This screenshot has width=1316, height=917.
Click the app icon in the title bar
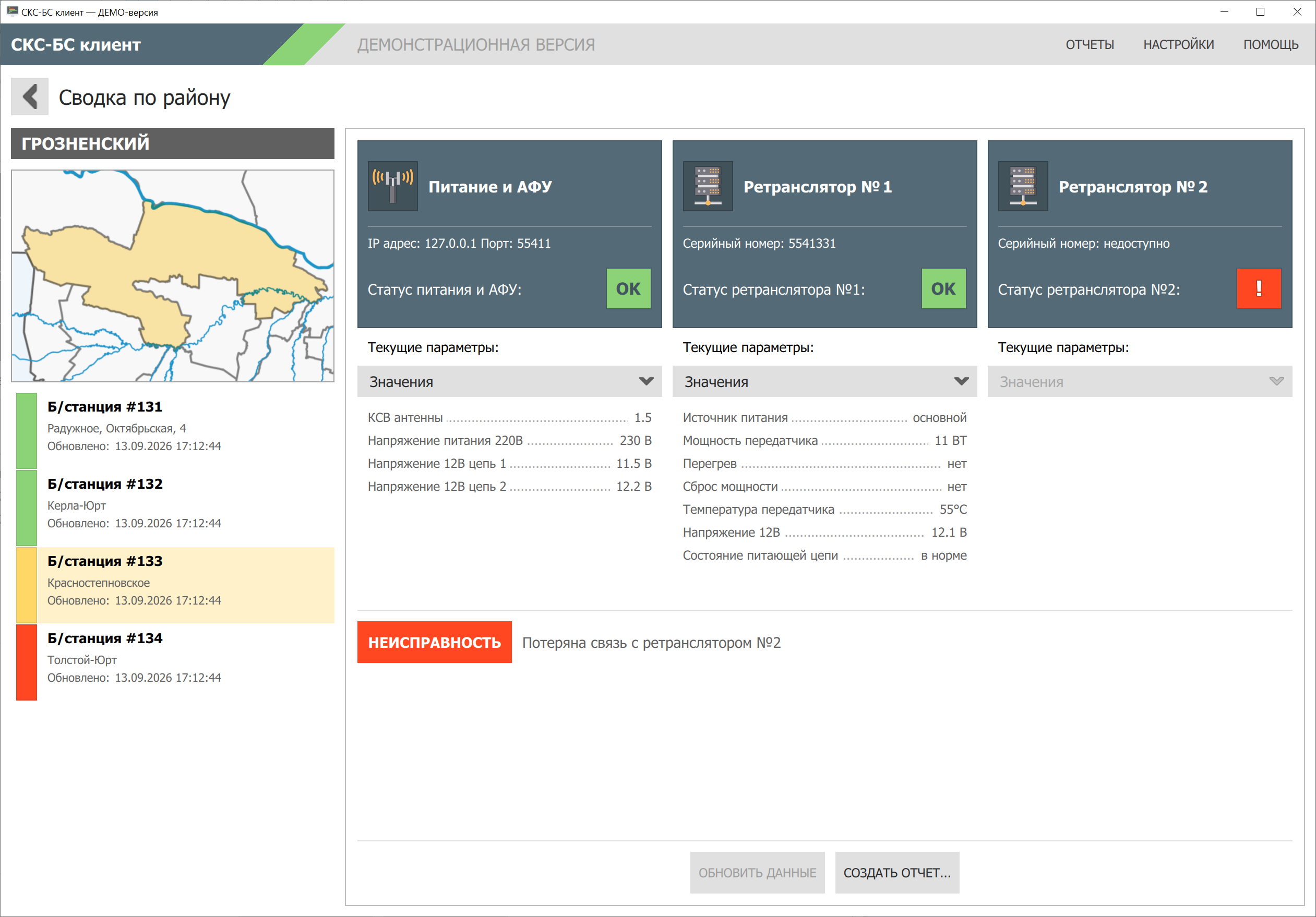(12, 11)
